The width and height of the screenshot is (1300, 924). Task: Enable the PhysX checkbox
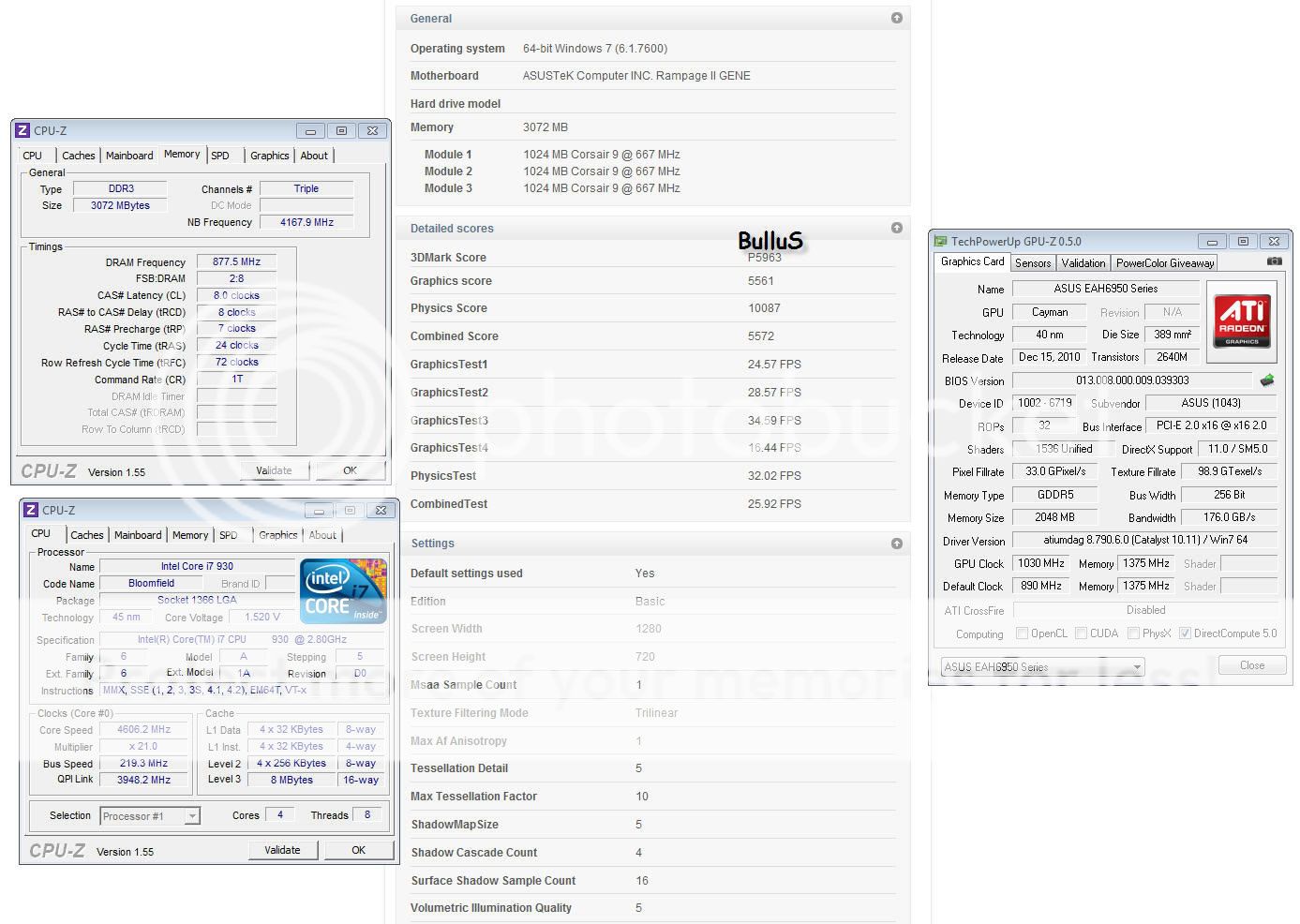point(1133,633)
